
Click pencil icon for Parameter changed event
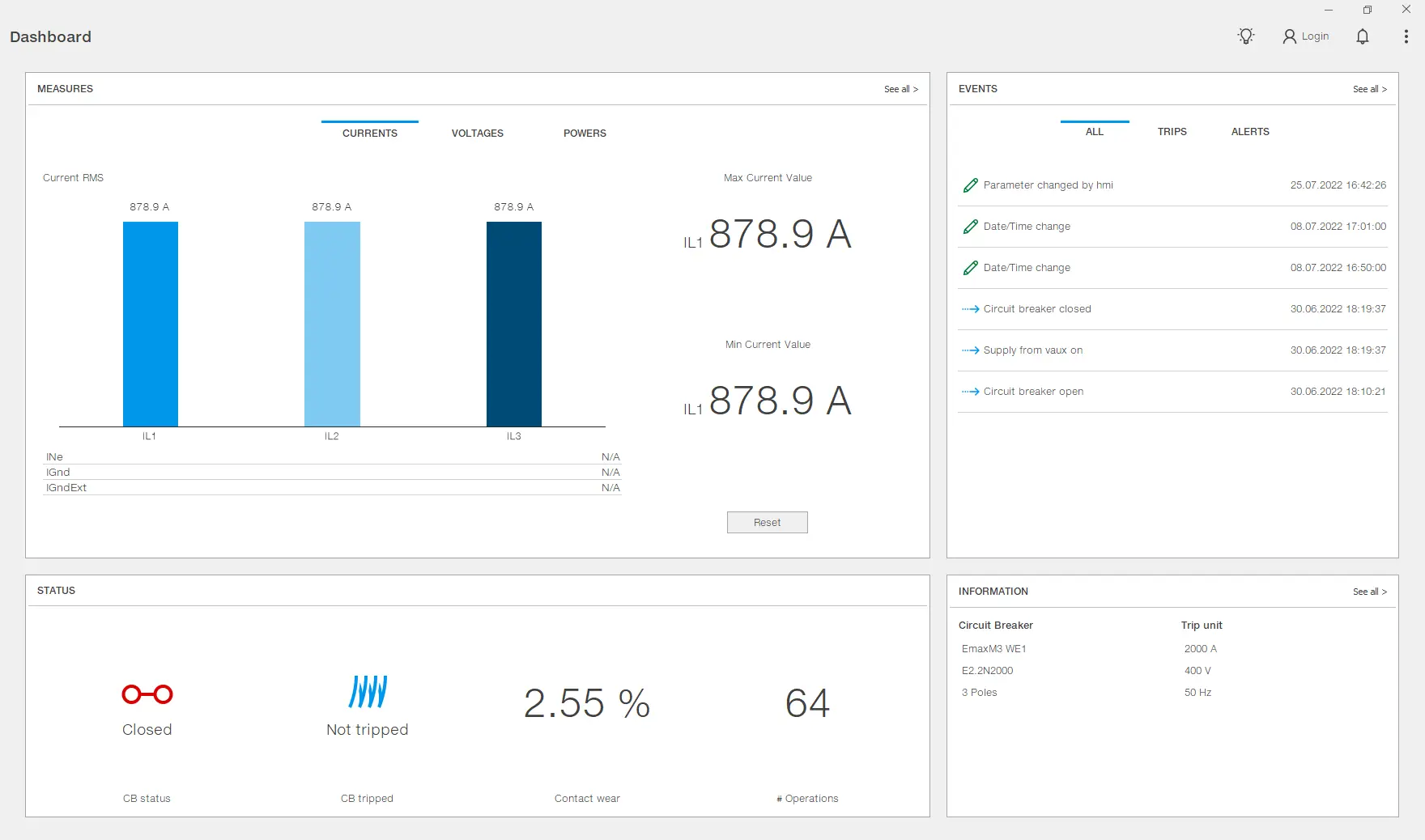click(970, 185)
